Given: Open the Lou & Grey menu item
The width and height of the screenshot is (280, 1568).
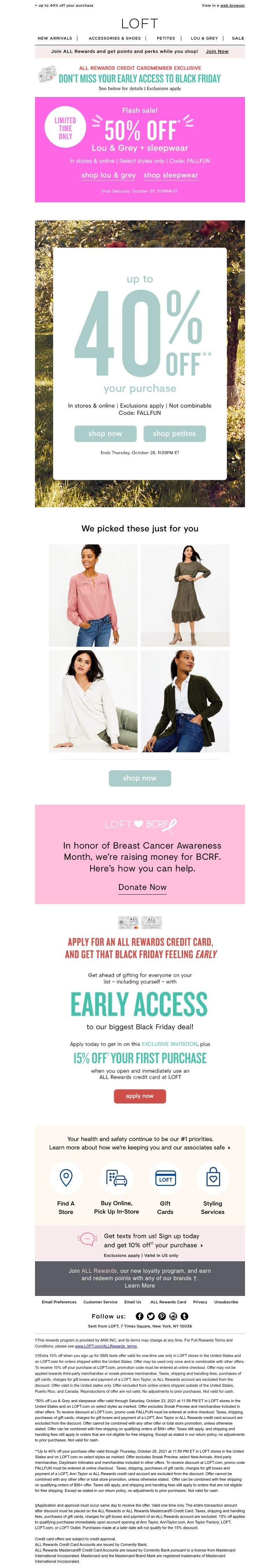Looking at the screenshot, I should [204, 38].
